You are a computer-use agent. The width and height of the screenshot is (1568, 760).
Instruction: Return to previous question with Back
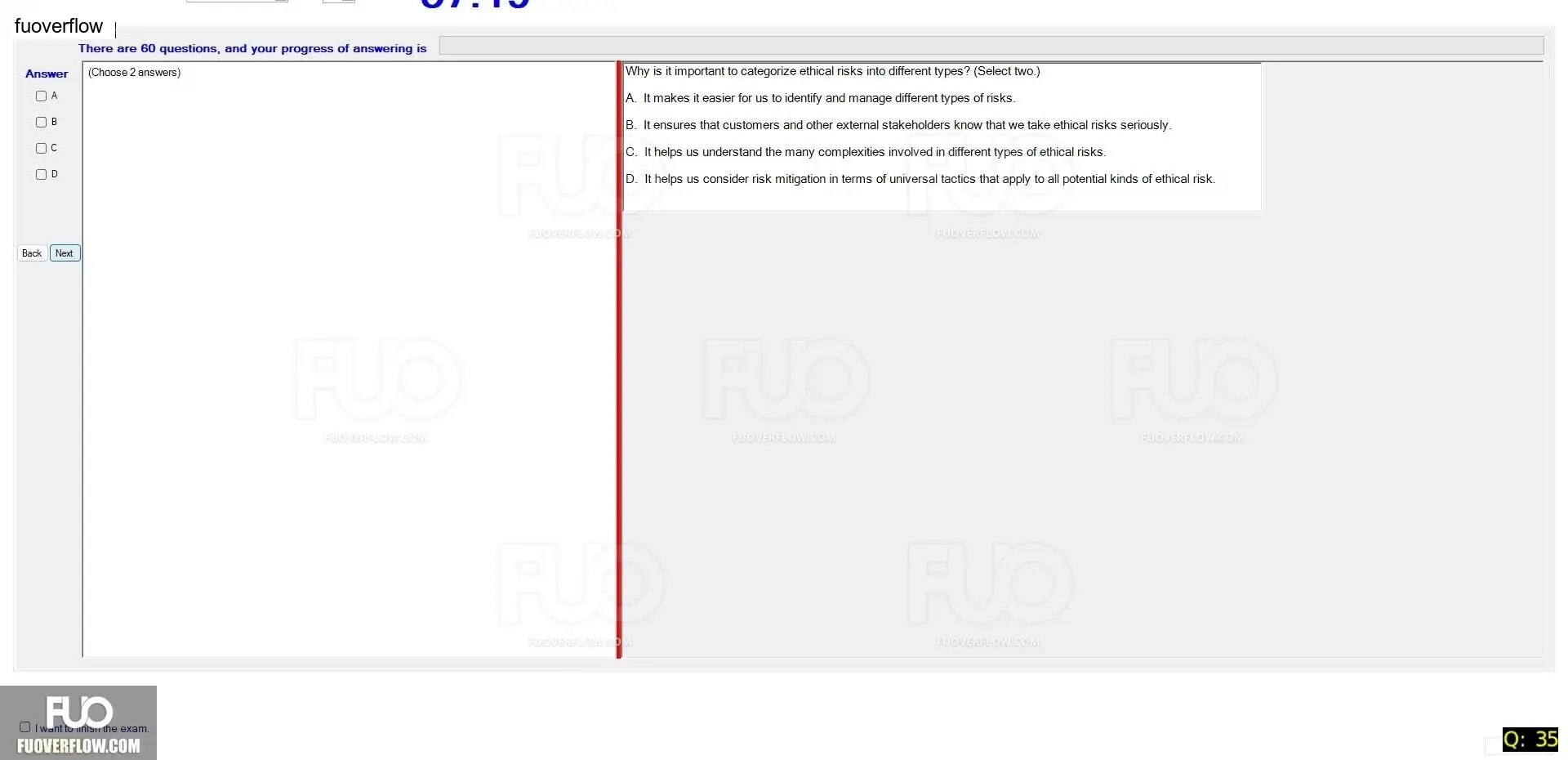click(32, 253)
